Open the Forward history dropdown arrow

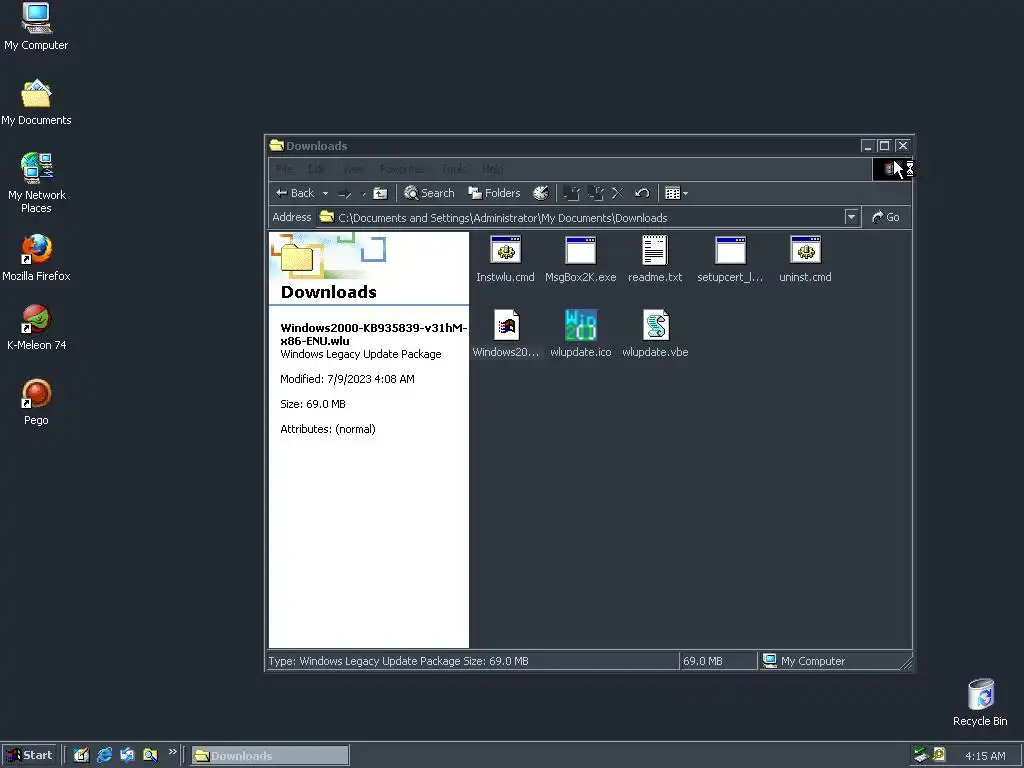(x=363, y=193)
